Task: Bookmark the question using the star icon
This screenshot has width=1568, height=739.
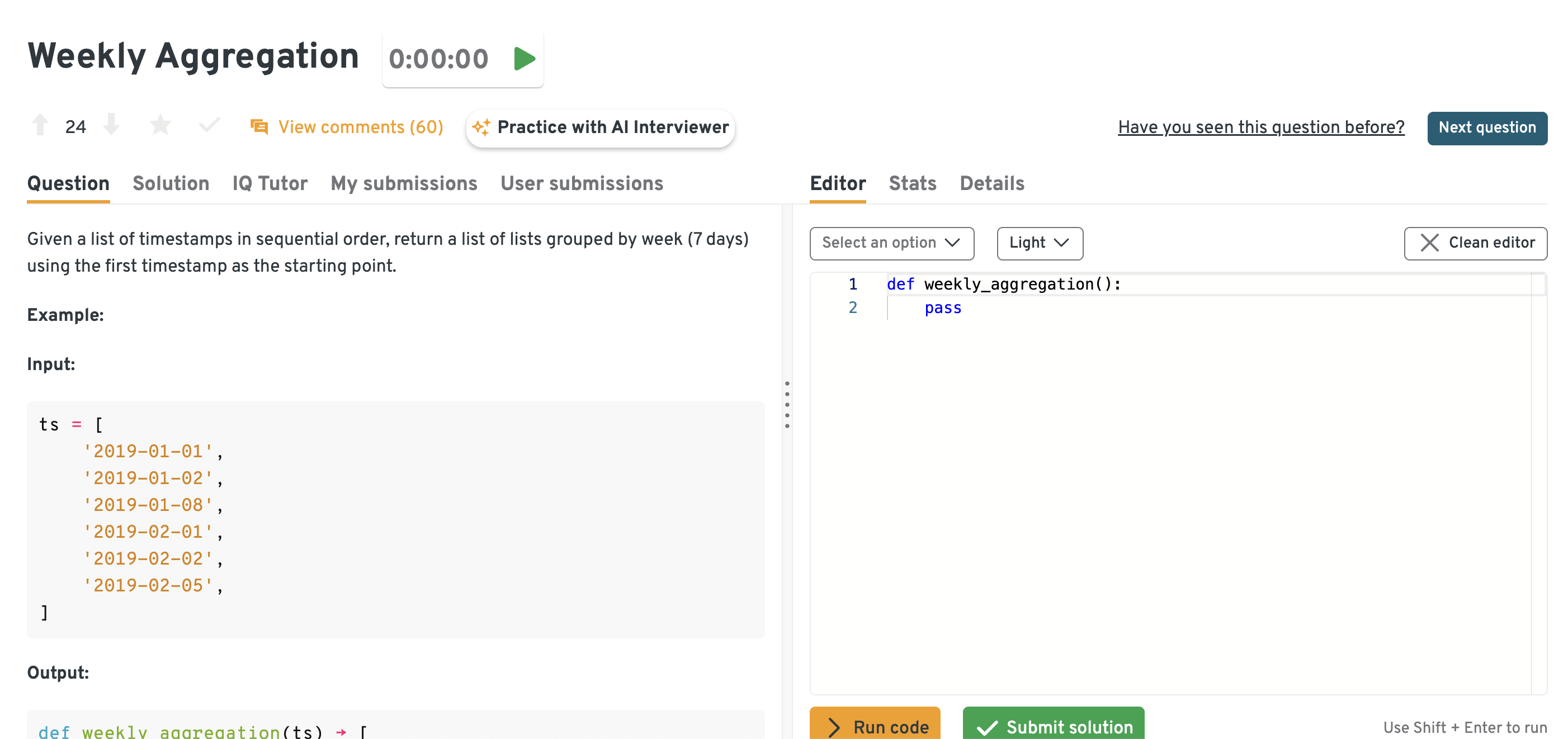Action: (x=160, y=125)
